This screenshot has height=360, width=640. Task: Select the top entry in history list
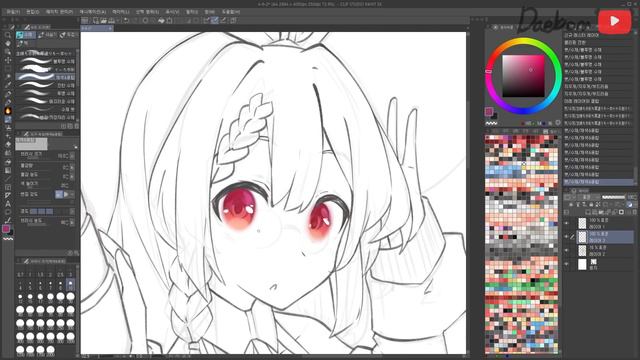click(598, 36)
